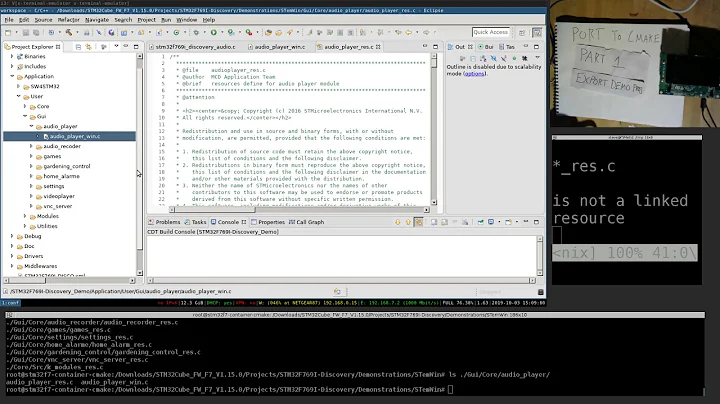720x404 pixels.
Task: Expand the Core folder under User
Action: point(25,107)
